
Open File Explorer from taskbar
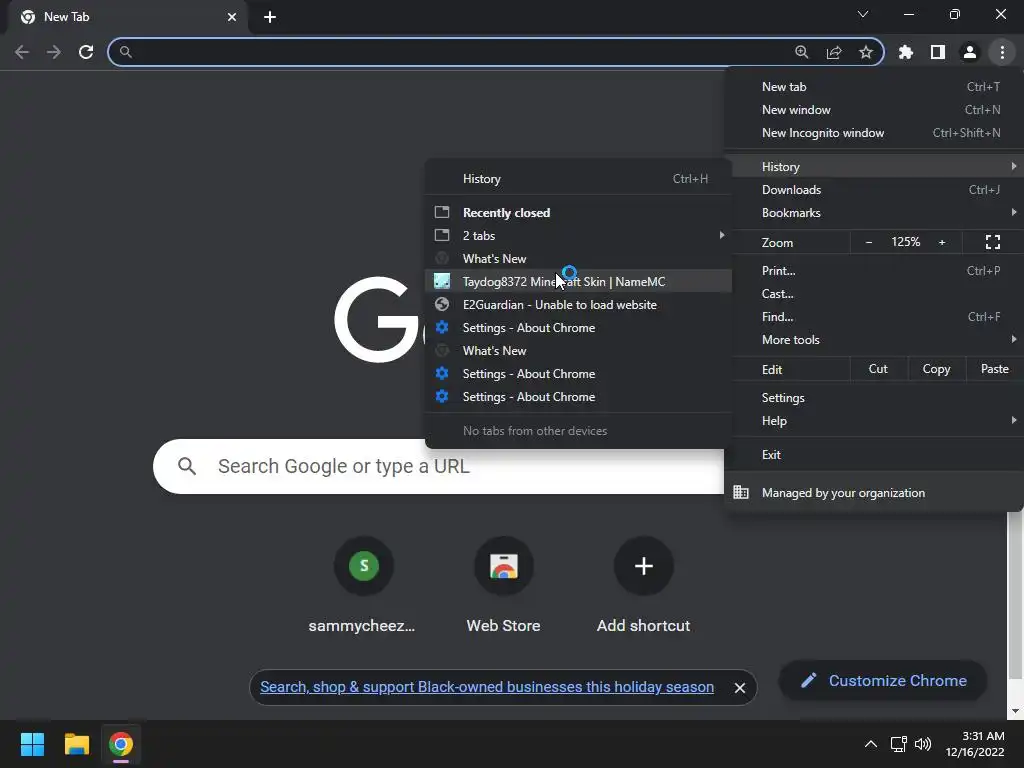coord(76,744)
